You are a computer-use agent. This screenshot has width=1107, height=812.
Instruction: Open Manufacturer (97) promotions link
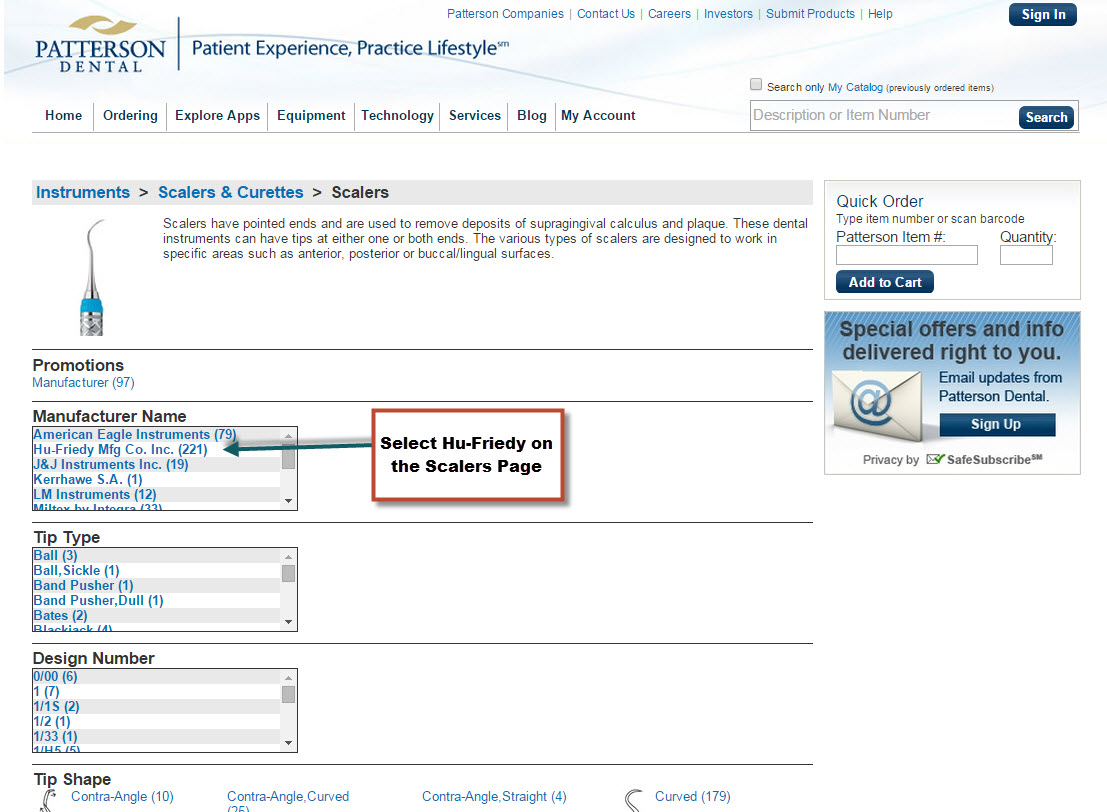(83, 382)
